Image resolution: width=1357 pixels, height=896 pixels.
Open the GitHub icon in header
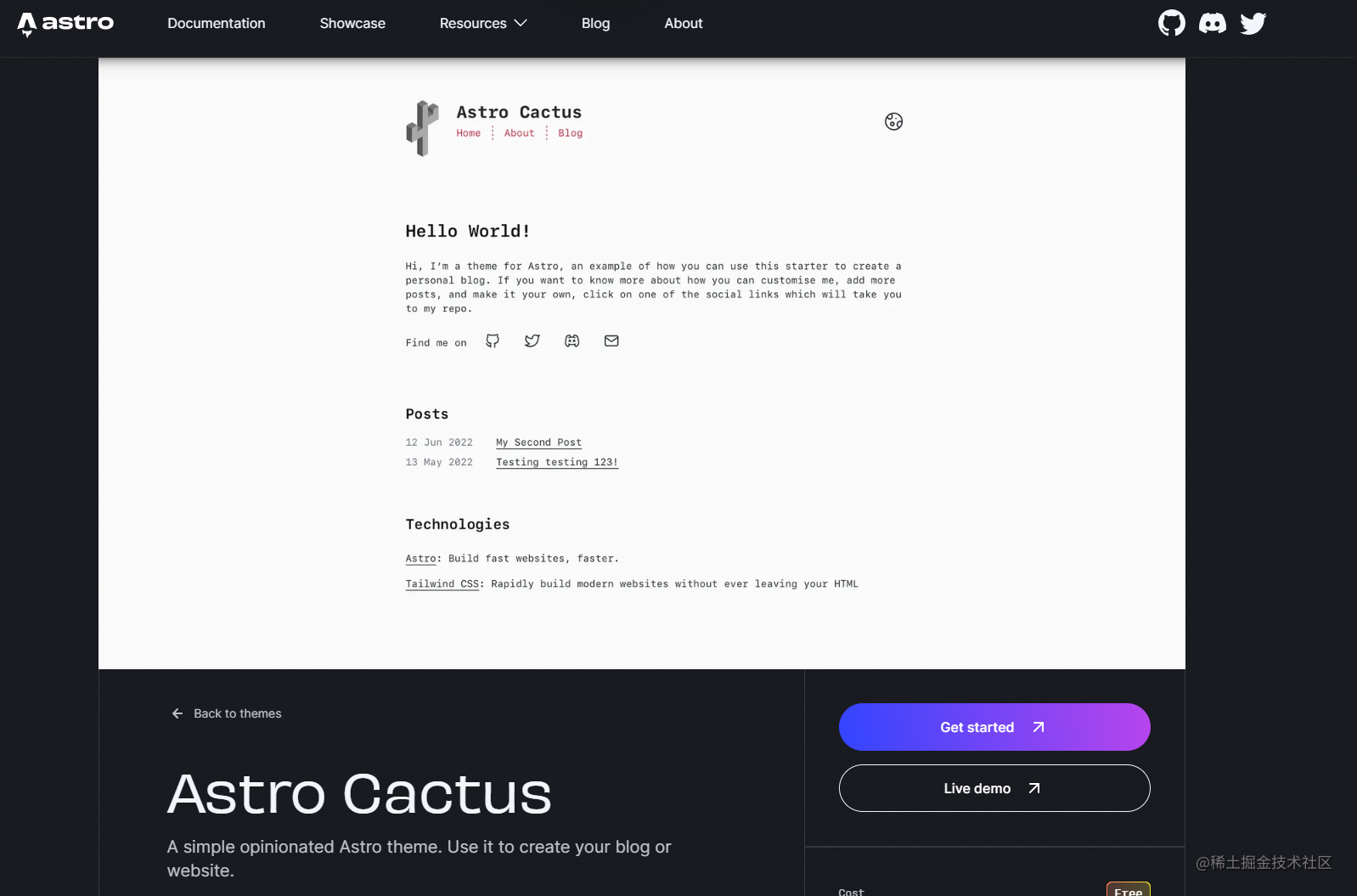click(x=1172, y=23)
